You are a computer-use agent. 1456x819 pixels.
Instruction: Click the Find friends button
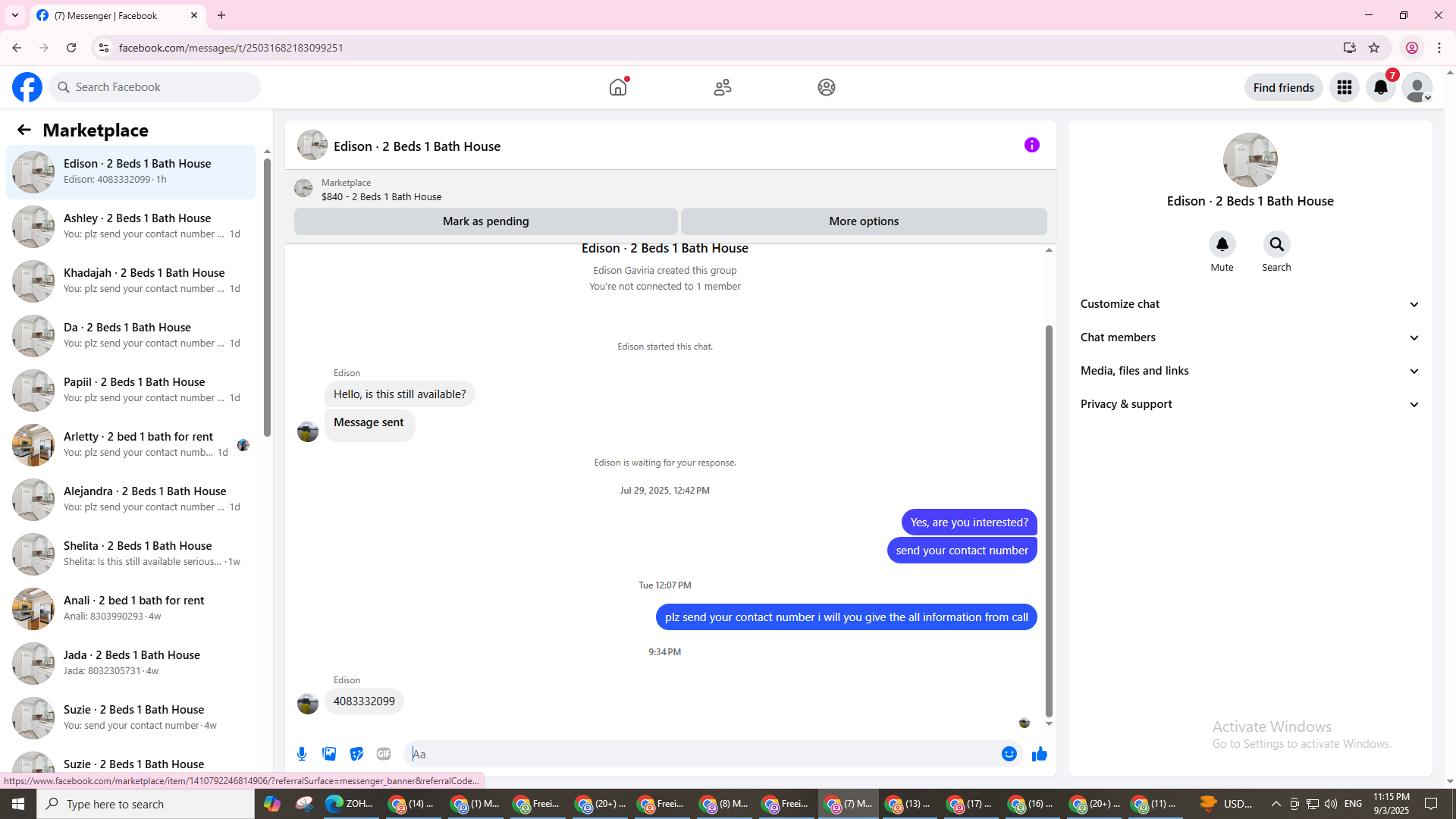click(x=1283, y=87)
